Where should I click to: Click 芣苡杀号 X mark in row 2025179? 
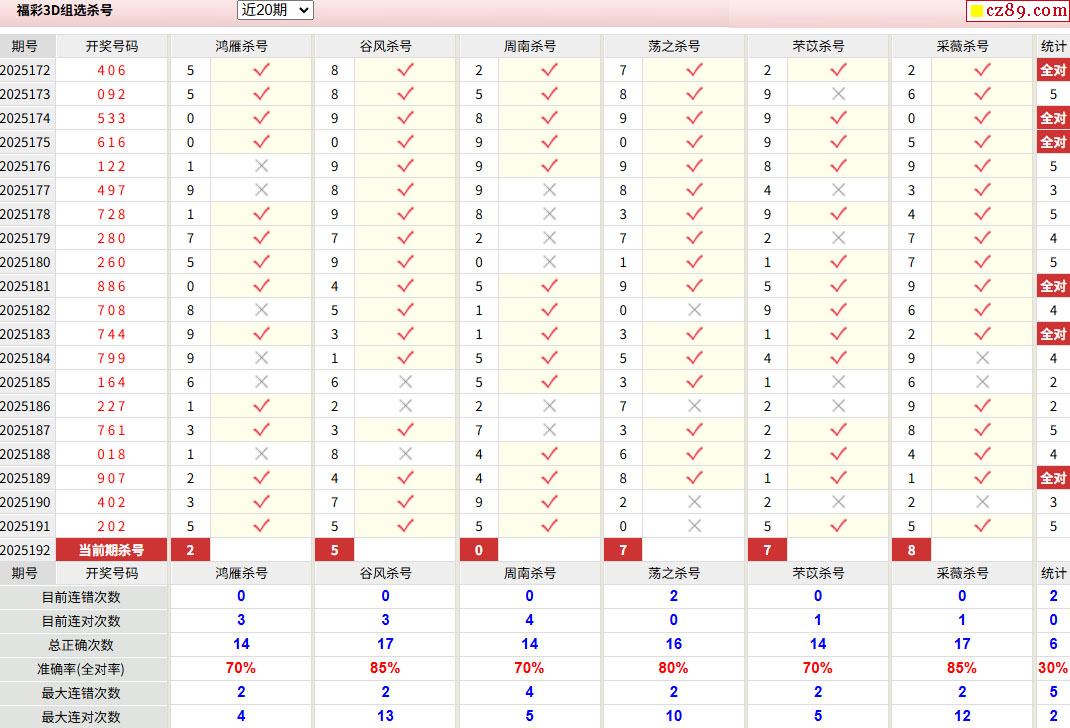(x=839, y=238)
